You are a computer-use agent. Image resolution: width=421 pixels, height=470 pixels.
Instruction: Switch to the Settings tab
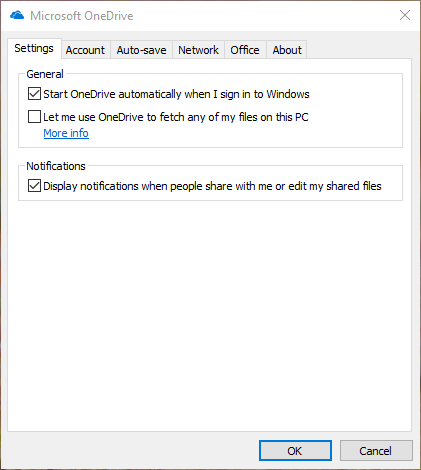pyautogui.click(x=34, y=49)
